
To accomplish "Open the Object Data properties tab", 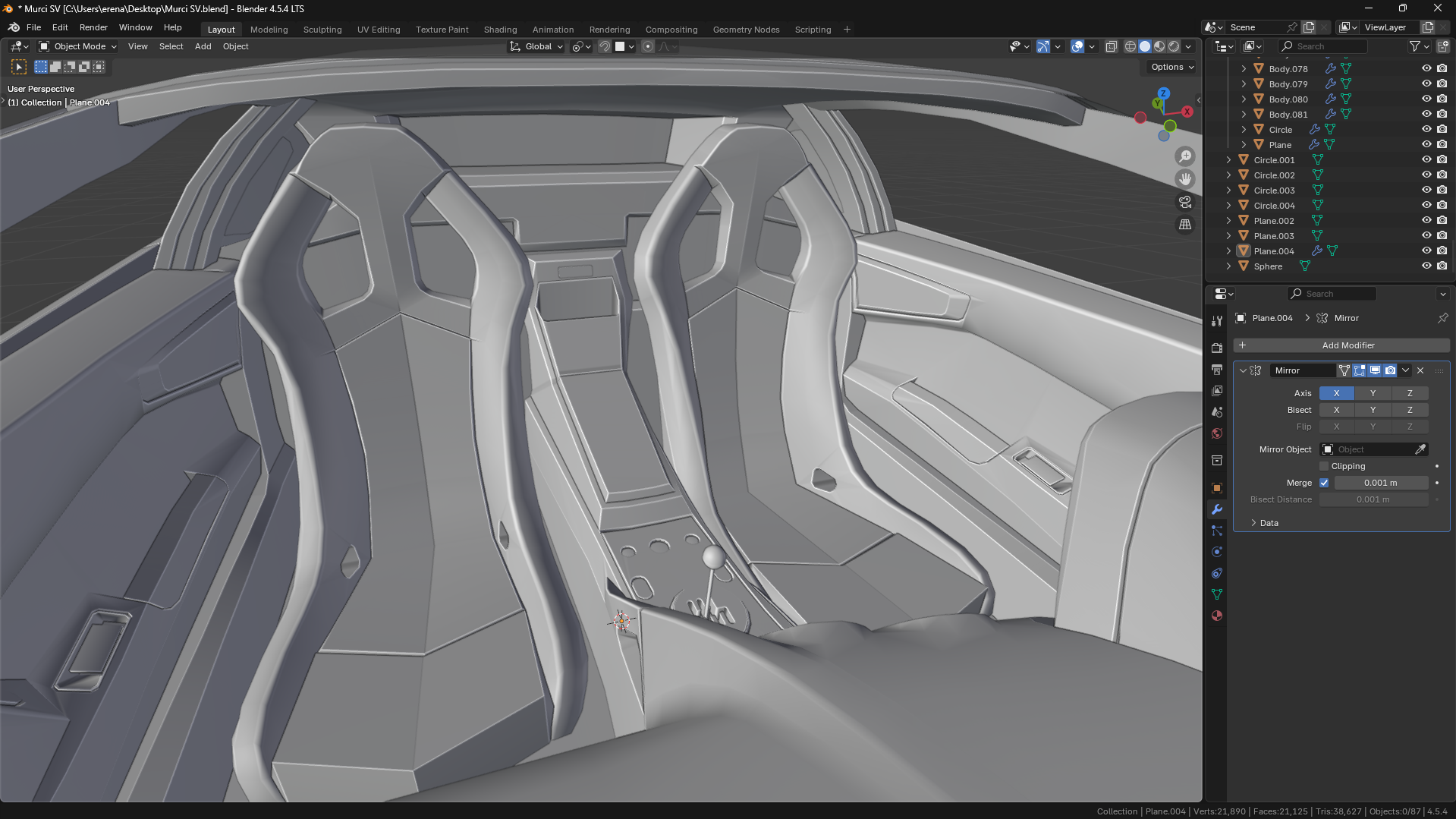I will pos(1217,594).
